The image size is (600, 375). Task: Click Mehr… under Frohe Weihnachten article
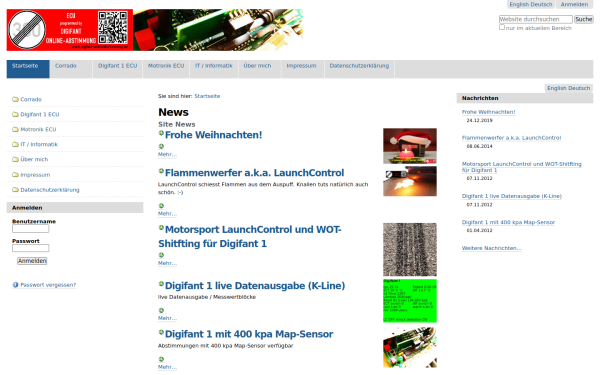click(167, 155)
